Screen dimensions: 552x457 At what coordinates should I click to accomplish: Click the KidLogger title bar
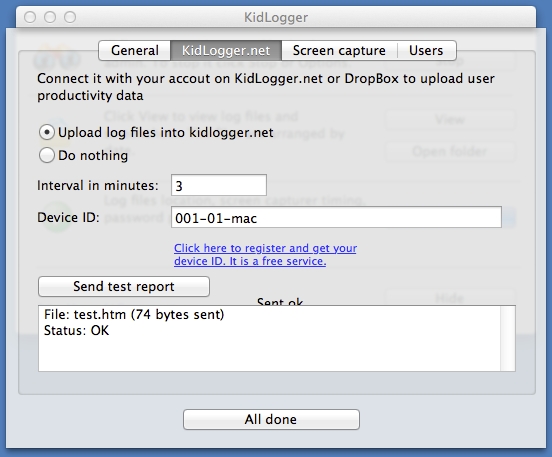coord(276,17)
